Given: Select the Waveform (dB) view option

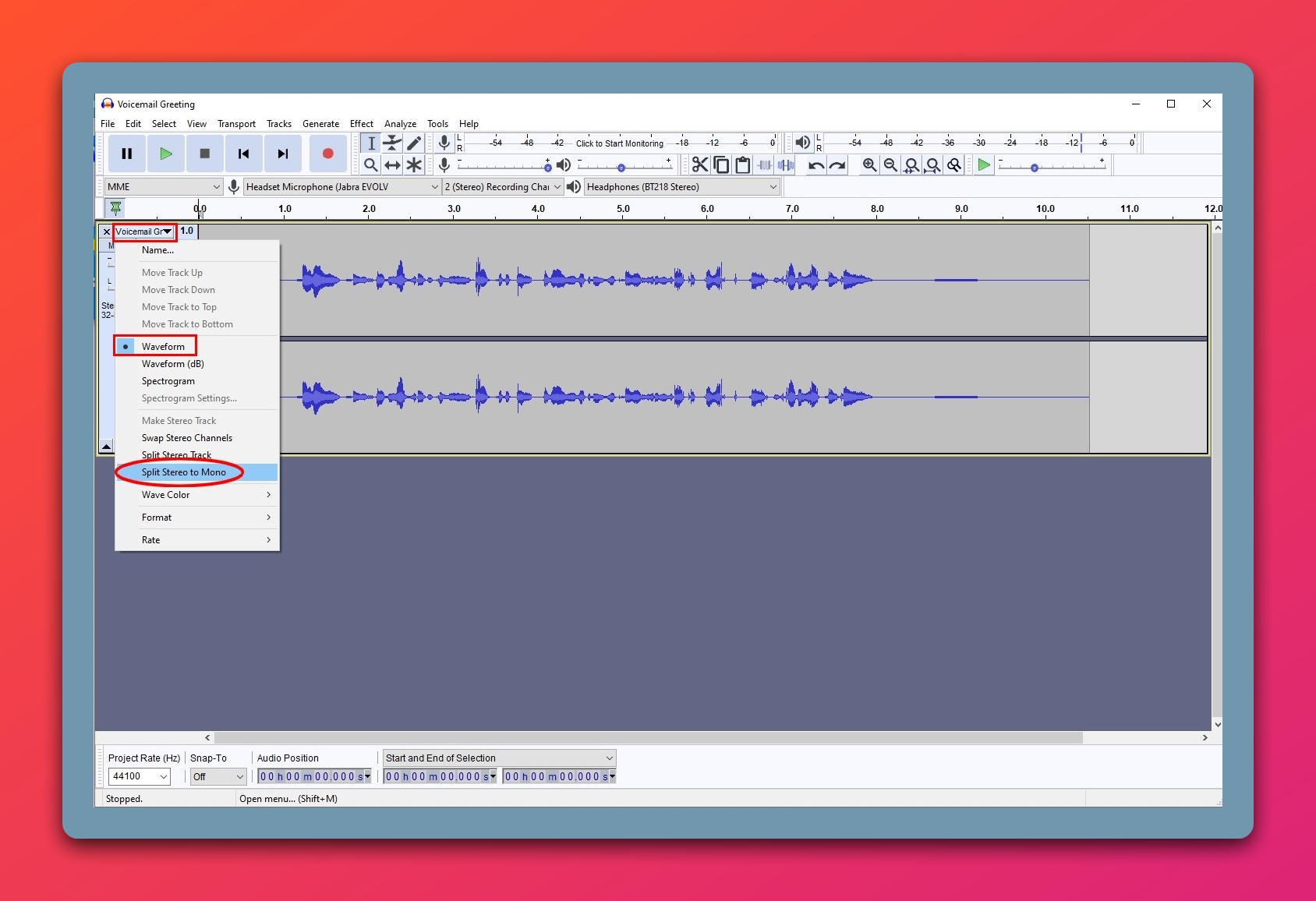Looking at the screenshot, I should point(173,364).
